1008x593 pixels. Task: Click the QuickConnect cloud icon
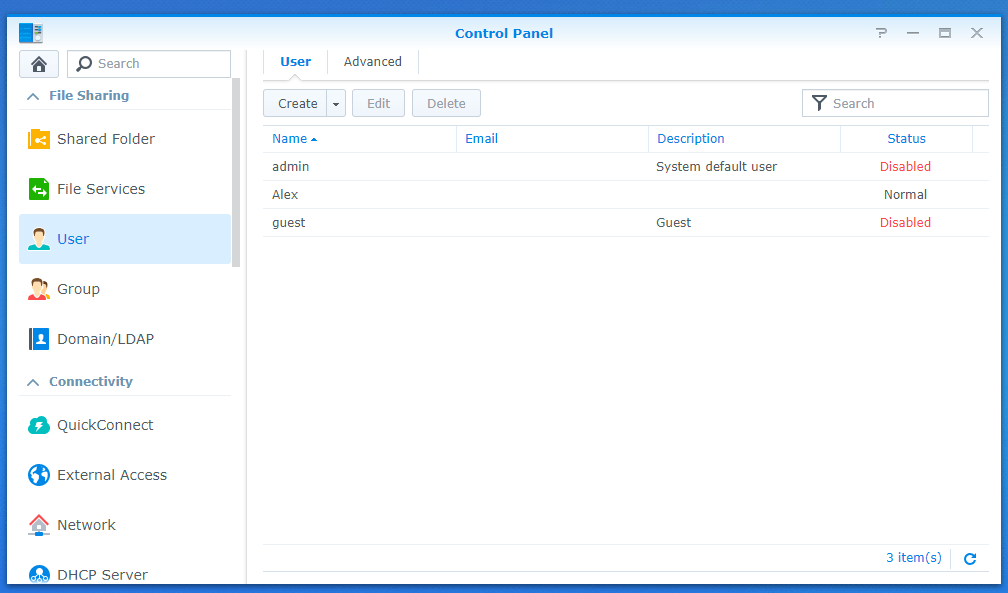tap(39, 425)
